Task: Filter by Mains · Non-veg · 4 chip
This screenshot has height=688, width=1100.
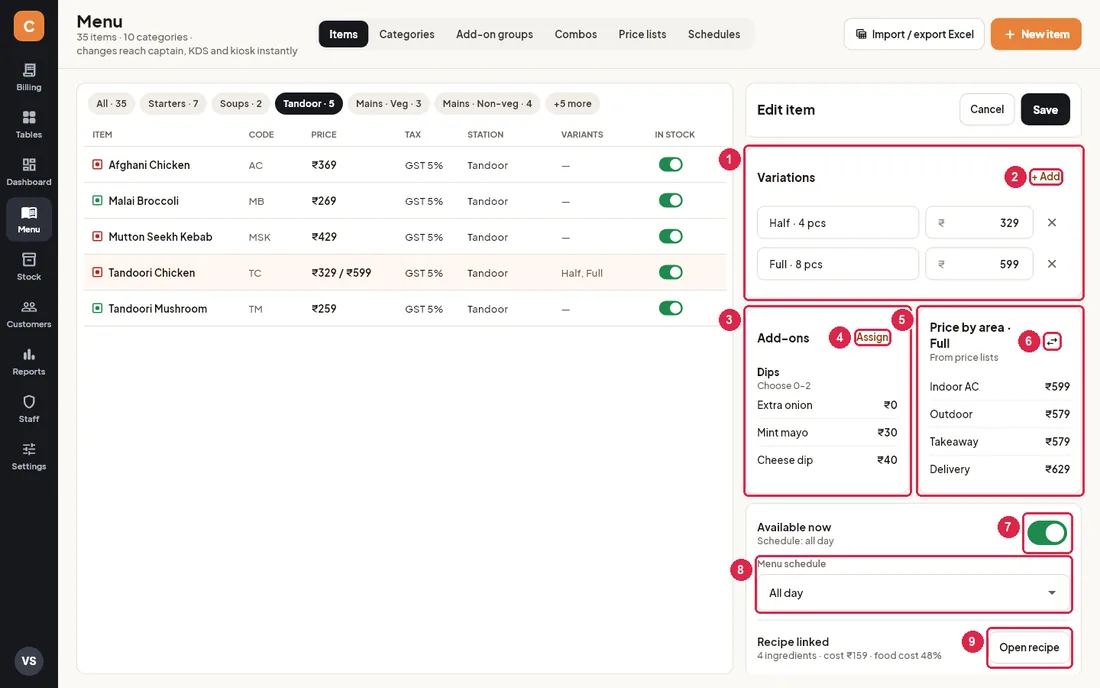Action: coord(488,104)
